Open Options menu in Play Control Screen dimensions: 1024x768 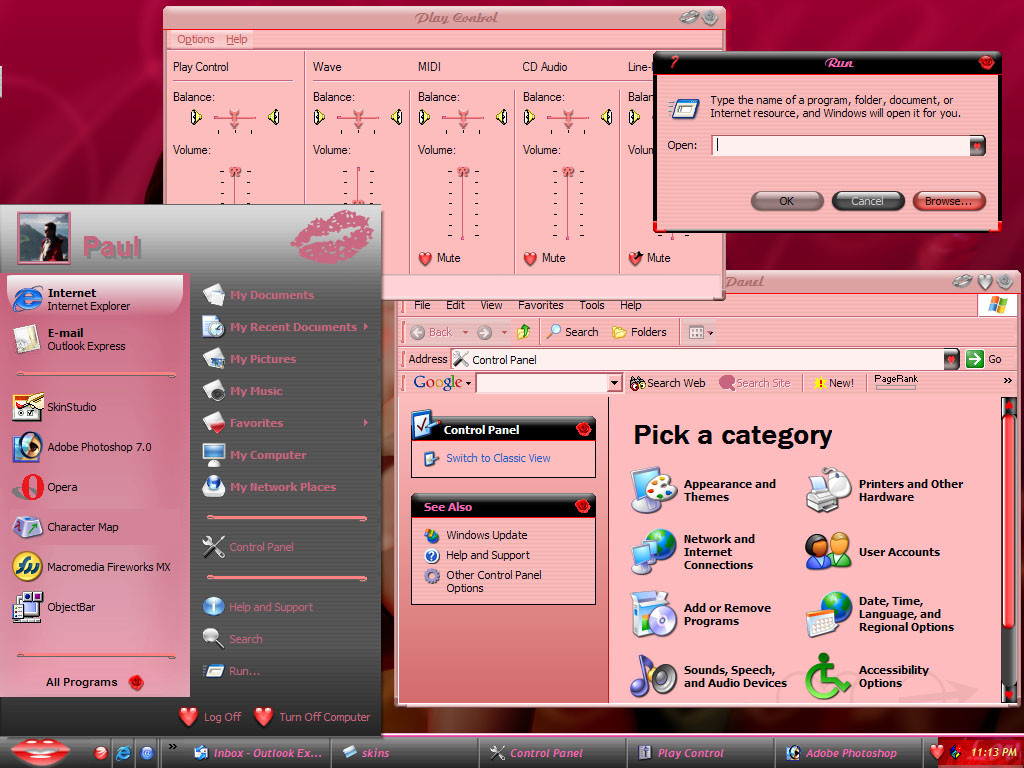tap(196, 39)
